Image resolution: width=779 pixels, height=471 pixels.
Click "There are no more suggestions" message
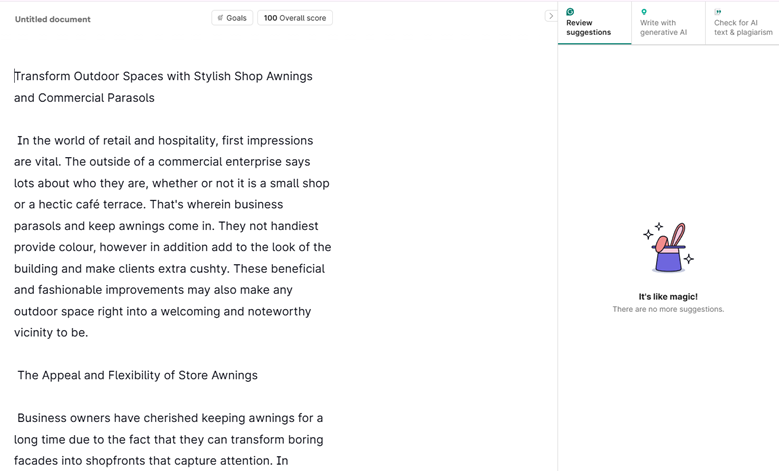[x=668, y=309]
